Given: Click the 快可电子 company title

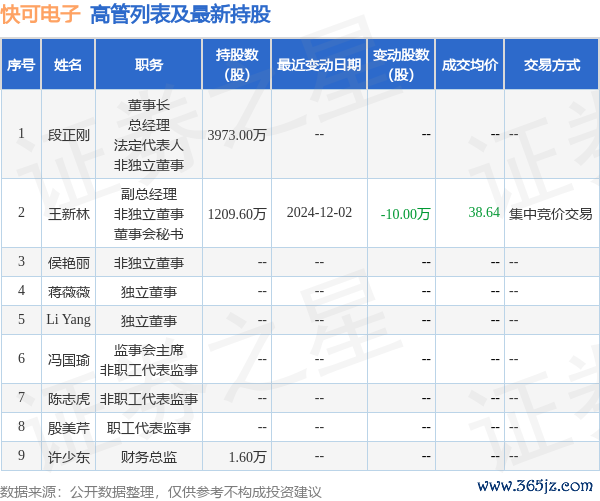Looking at the screenshot, I should click(x=40, y=15).
